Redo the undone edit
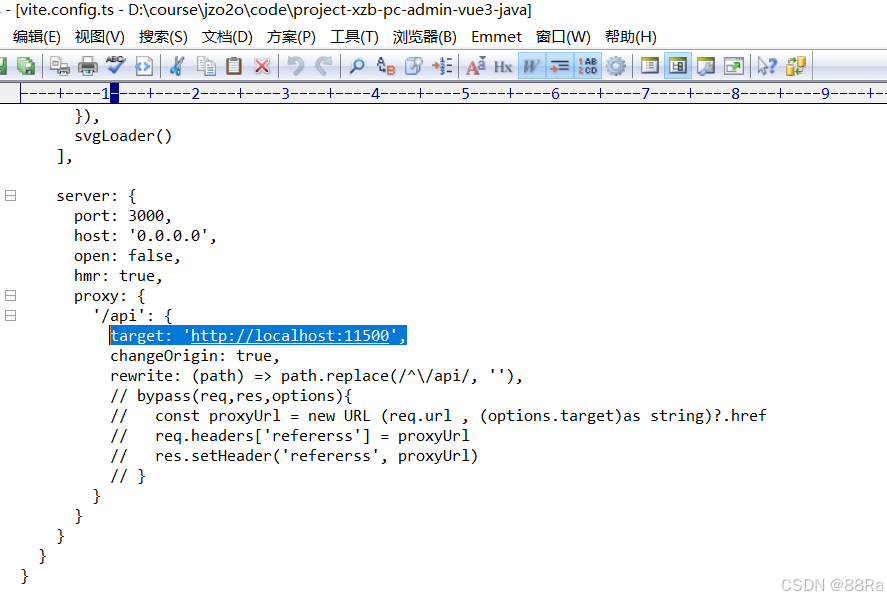 (x=323, y=66)
